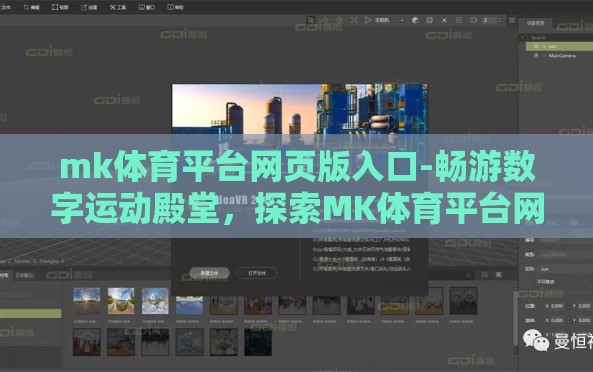Open the fourth recent project path in dialog
This screenshot has width=593, height=372.
point(361,259)
